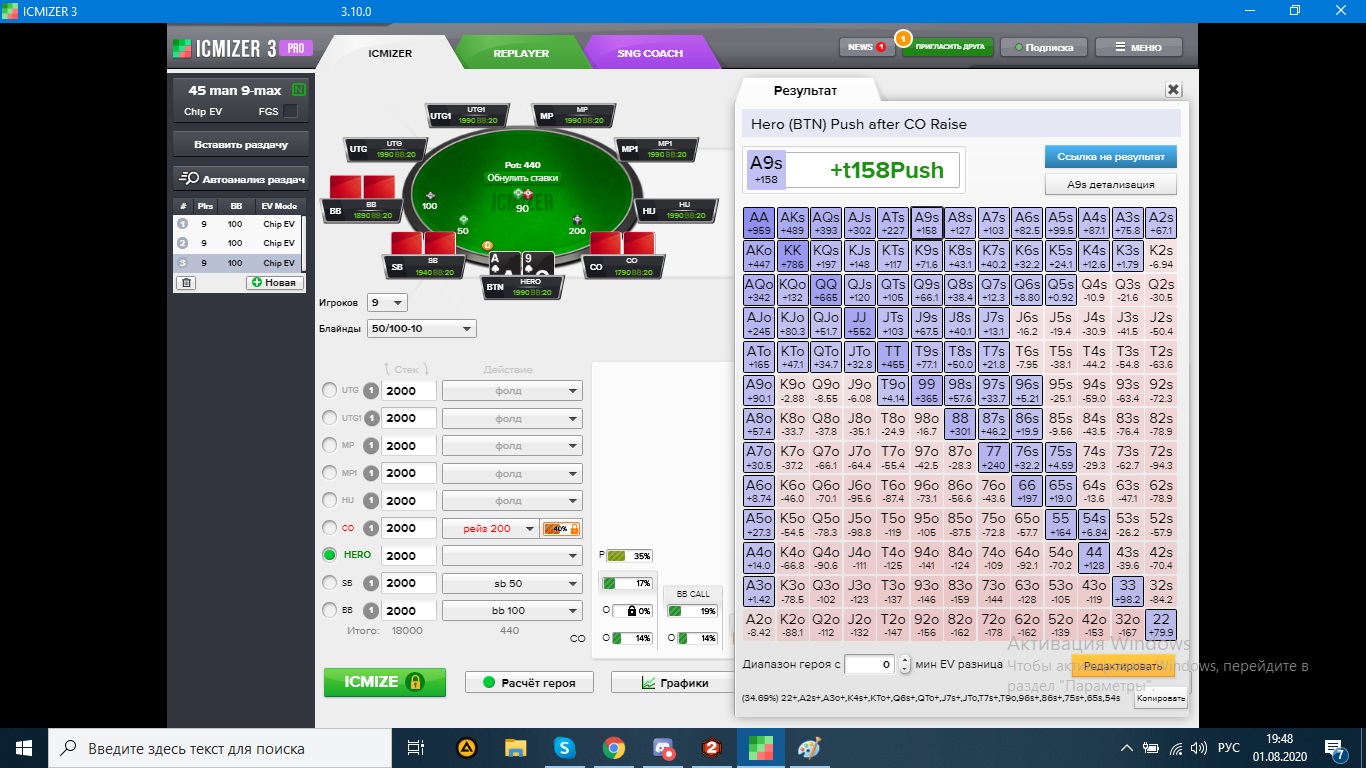Image resolution: width=1366 pixels, height=768 pixels.
Task: Click the gray 1 badge in the UTG row
Action: [x=370, y=391]
